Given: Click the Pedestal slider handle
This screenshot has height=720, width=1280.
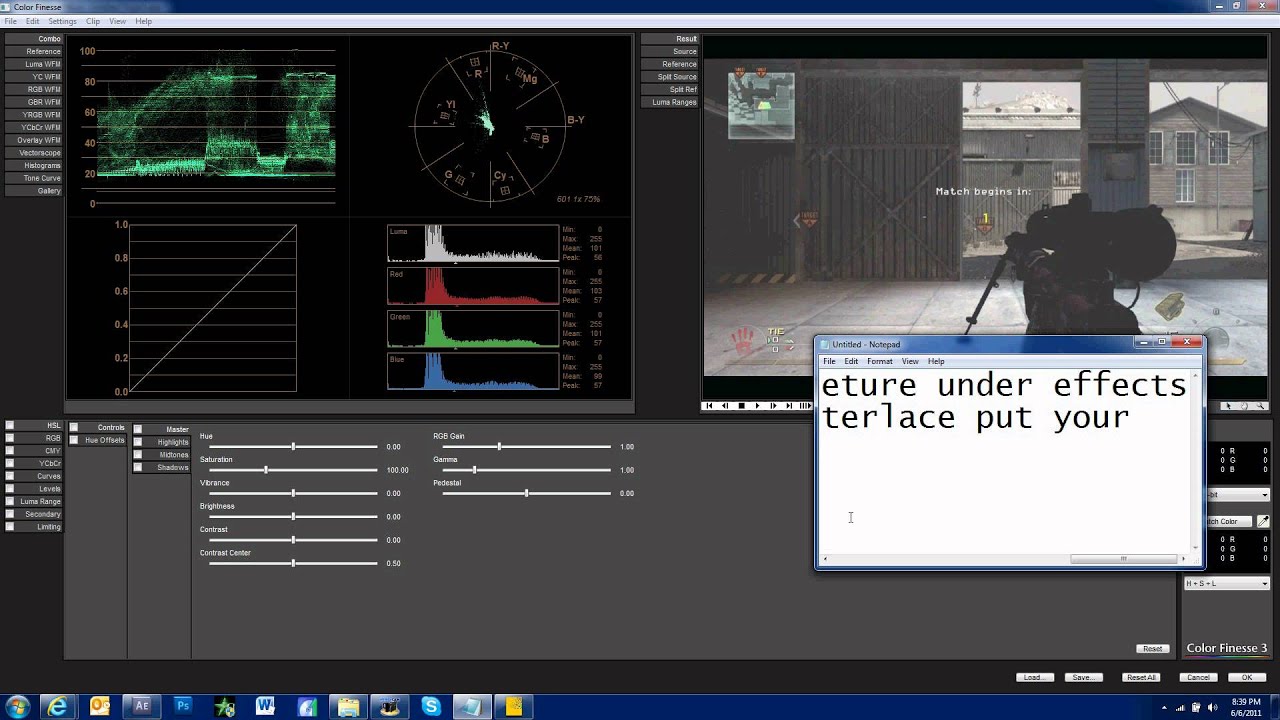Looking at the screenshot, I should [526, 493].
